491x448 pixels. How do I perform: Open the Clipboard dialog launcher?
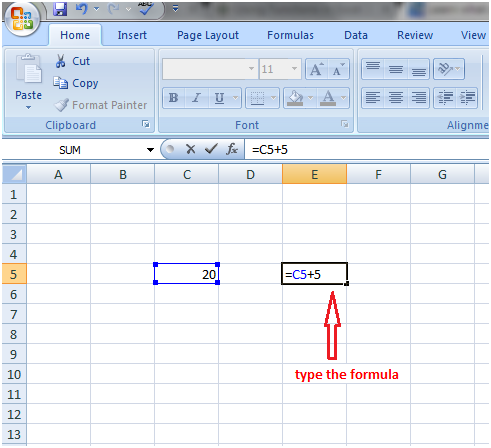click(146, 124)
